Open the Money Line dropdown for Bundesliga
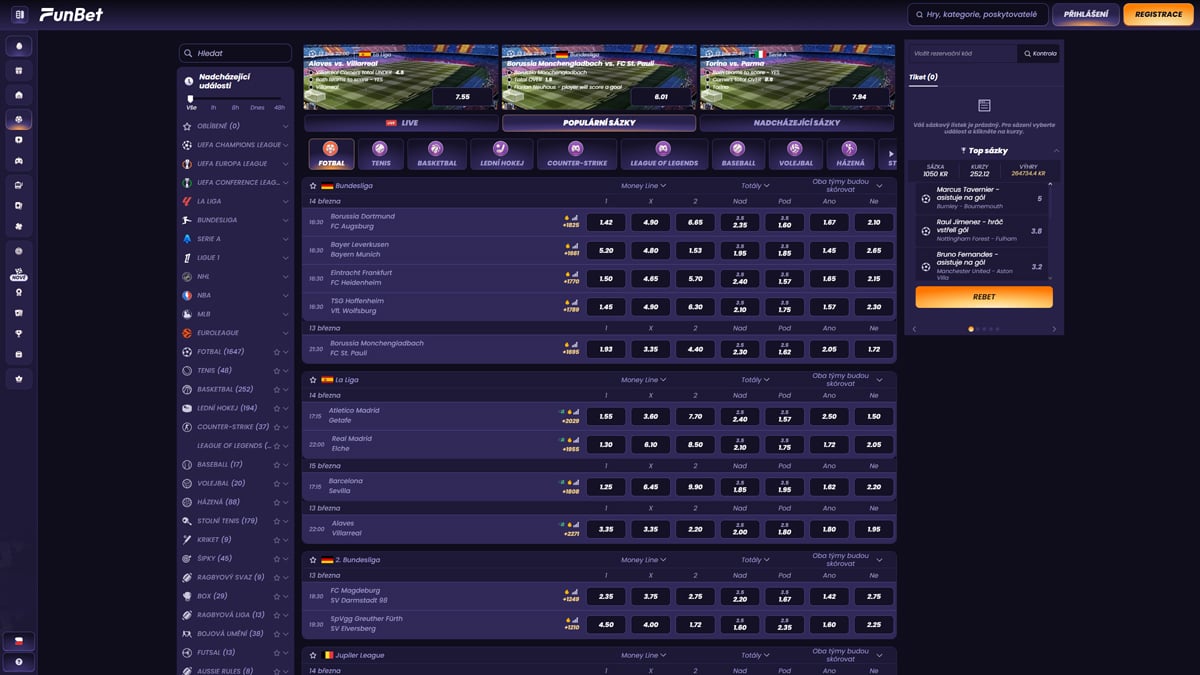The height and width of the screenshot is (675, 1200). (643, 186)
